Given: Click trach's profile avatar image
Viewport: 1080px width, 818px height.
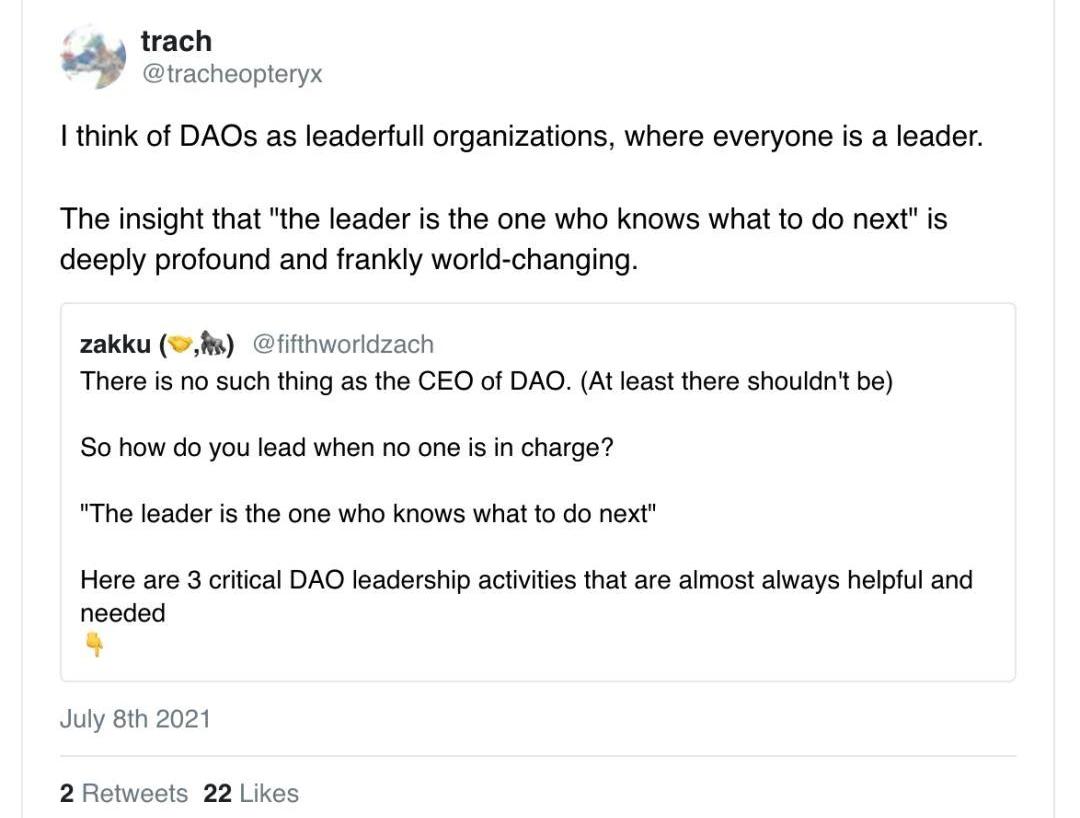Looking at the screenshot, I should point(93,56).
